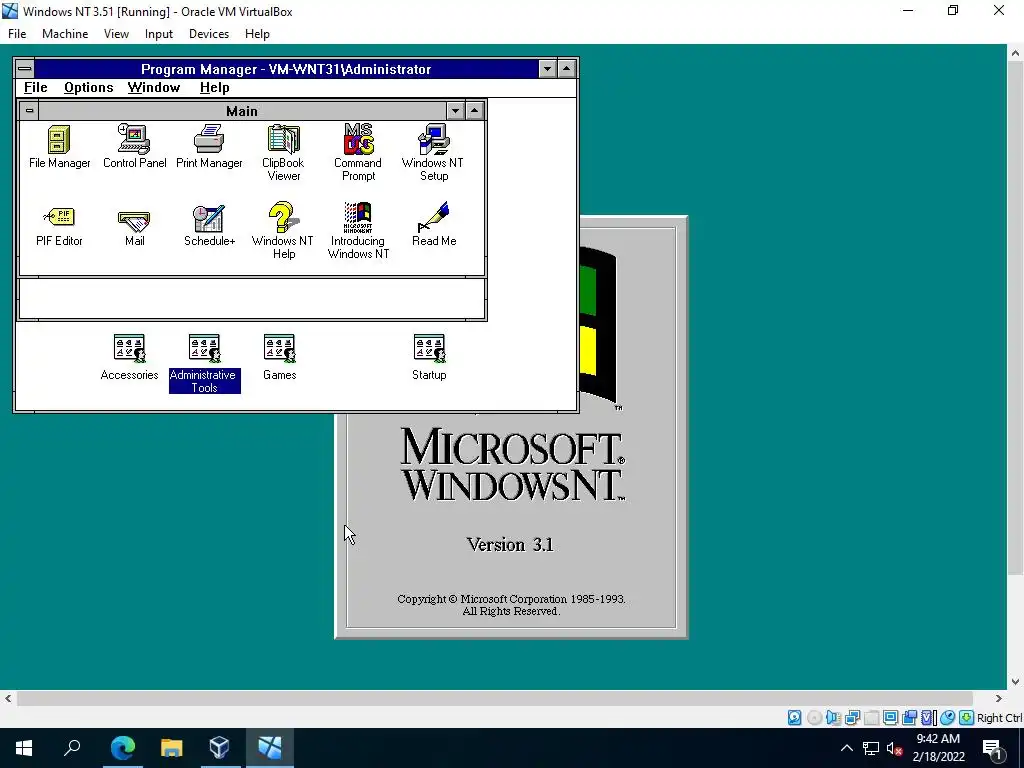1024x768 pixels.
Task: Select the Games program group
Action: tap(280, 357)
